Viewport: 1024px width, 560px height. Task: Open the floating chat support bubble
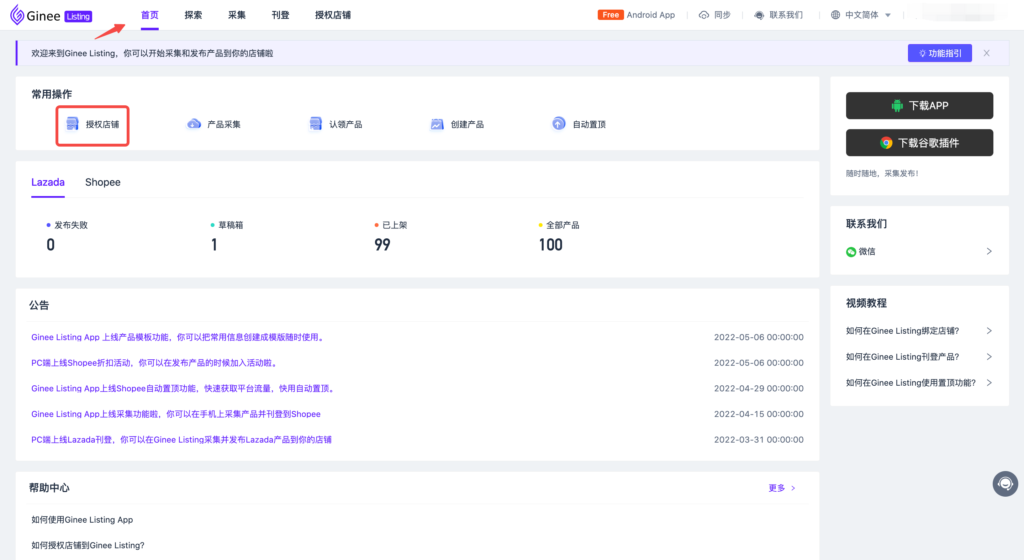[x=1005, y=484]
